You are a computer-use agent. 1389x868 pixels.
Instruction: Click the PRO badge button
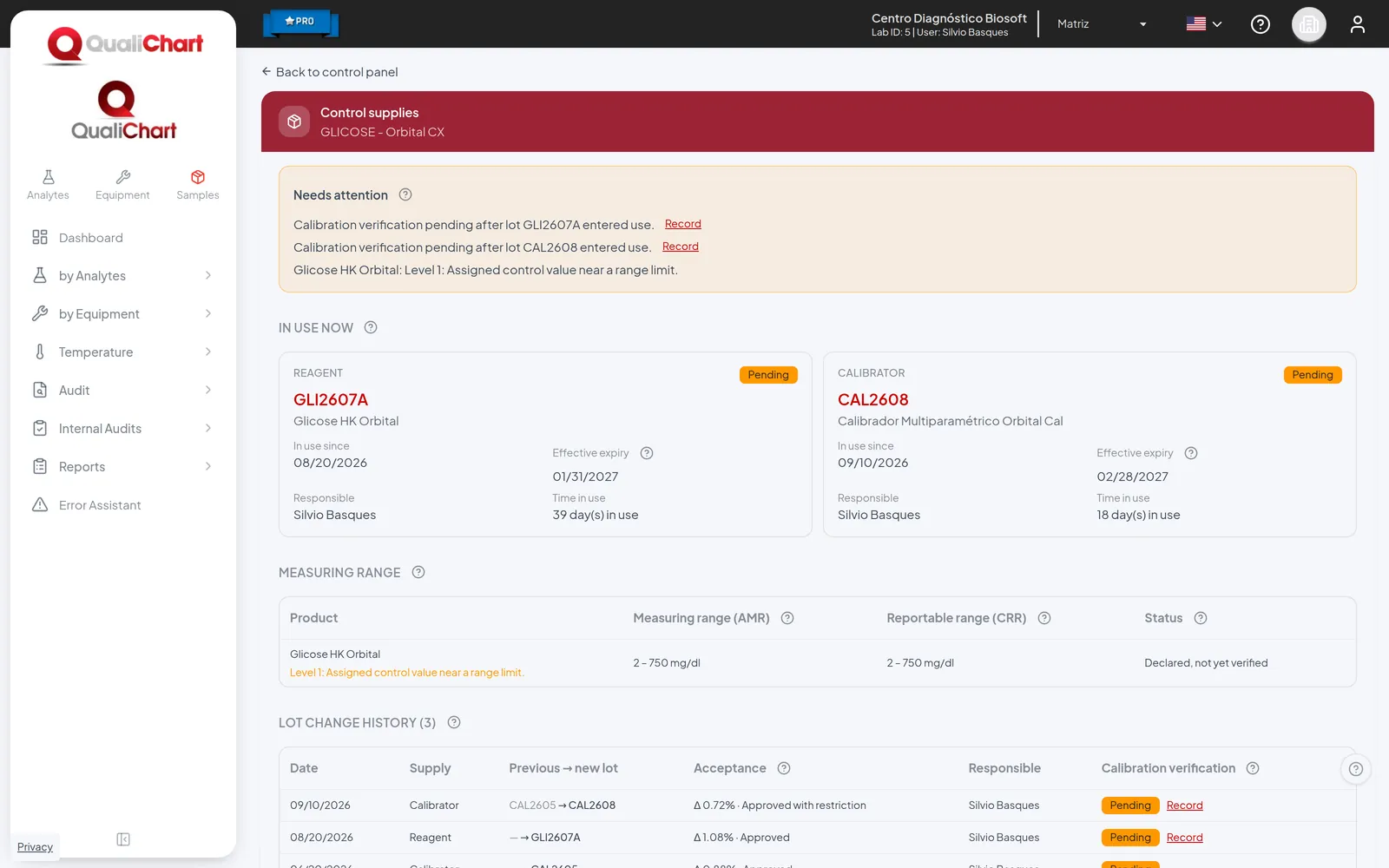click(x=300, y=22)
